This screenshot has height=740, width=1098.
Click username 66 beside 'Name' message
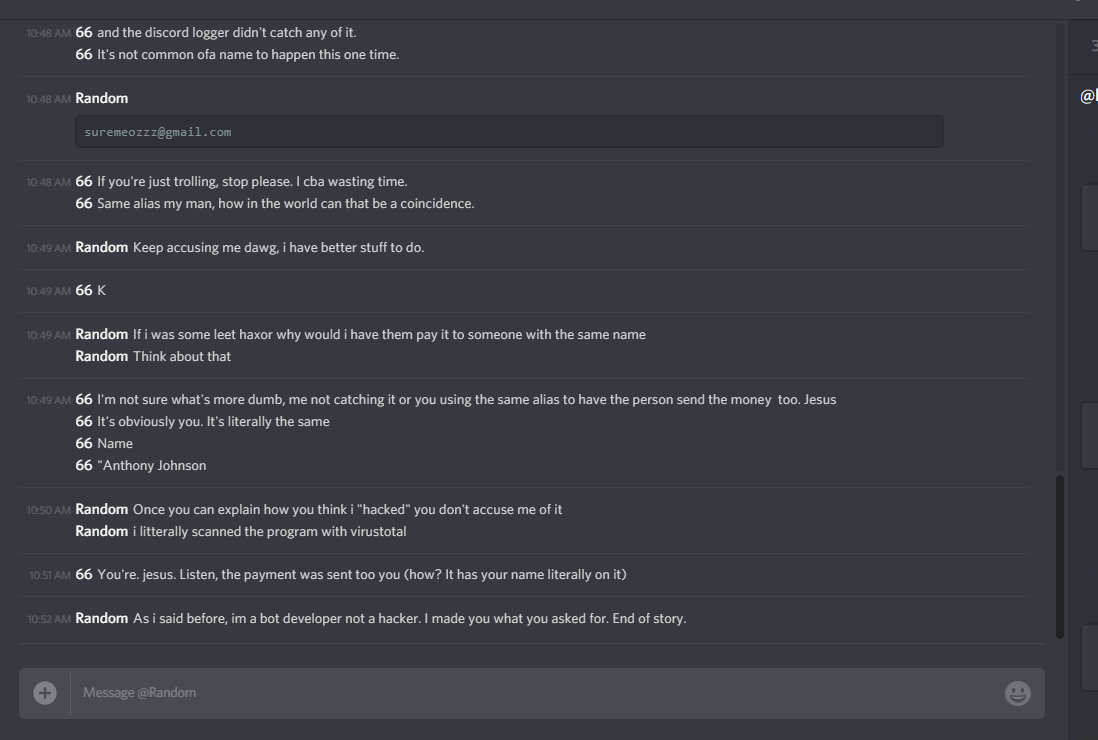[84, 443]
